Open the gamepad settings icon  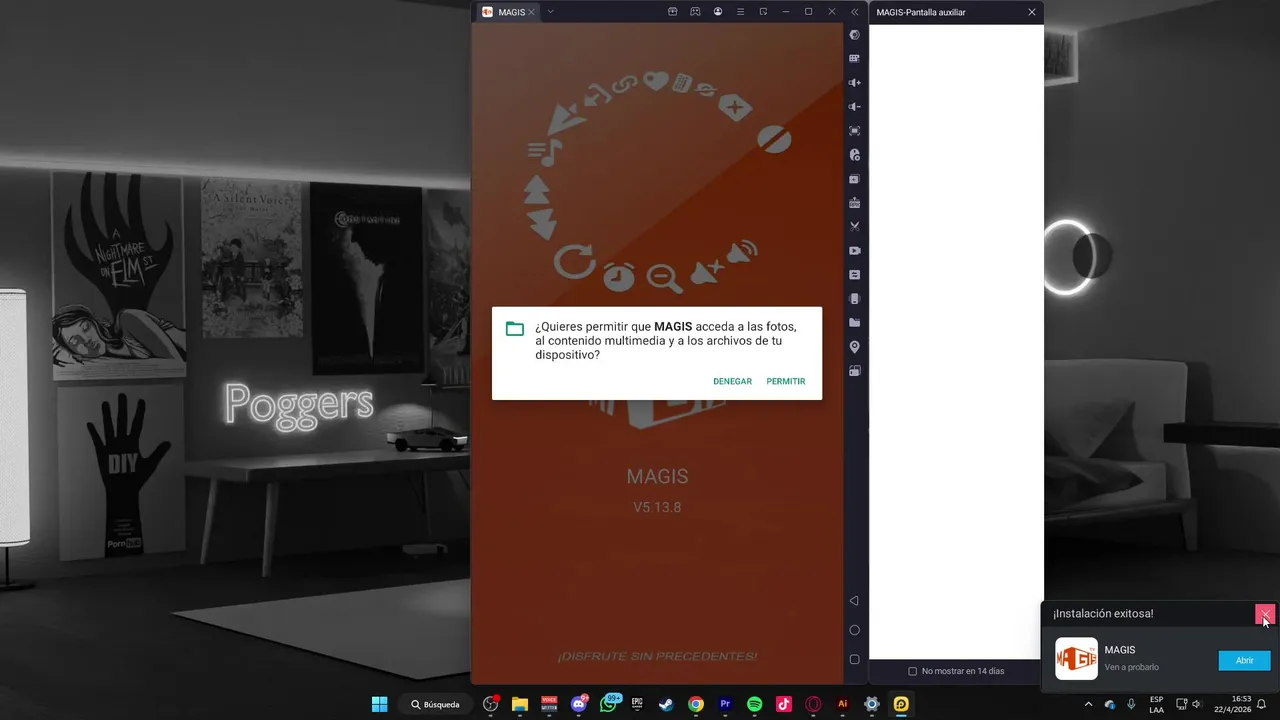[695, 12]
